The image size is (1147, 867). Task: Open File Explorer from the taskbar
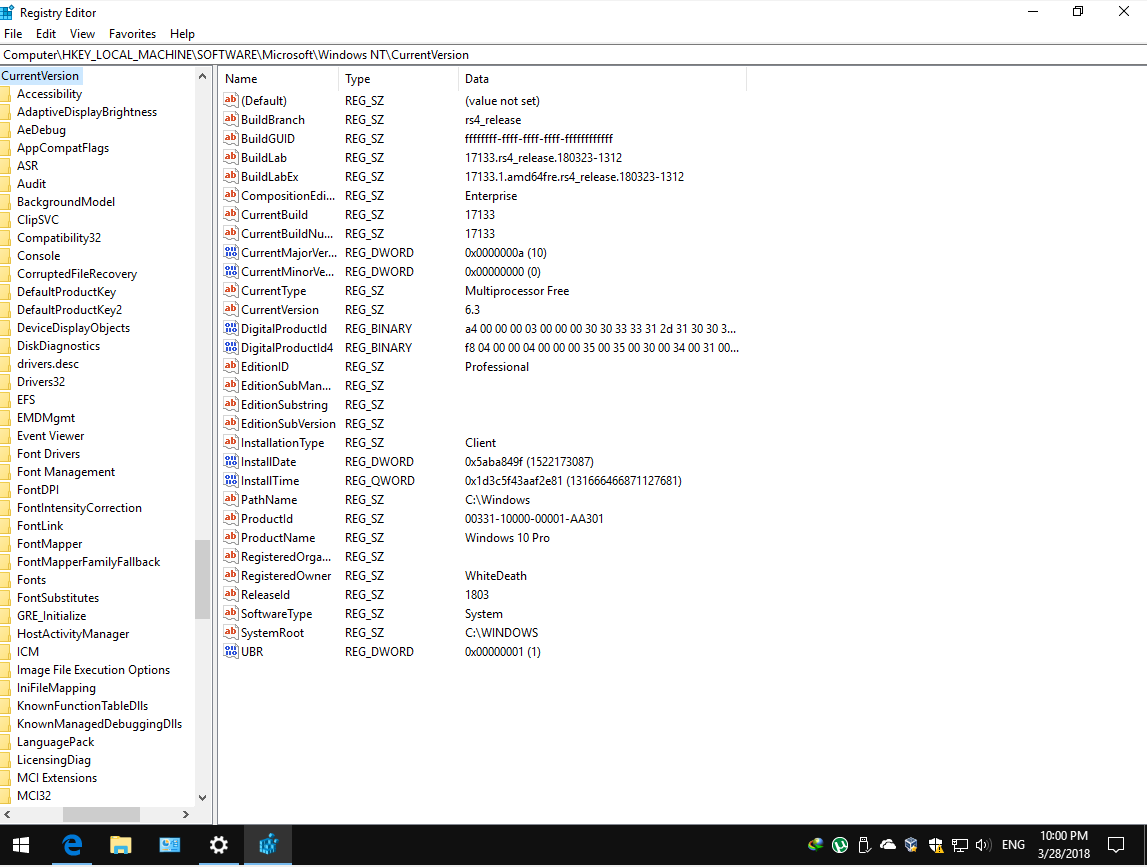click(x=121, y=845)
